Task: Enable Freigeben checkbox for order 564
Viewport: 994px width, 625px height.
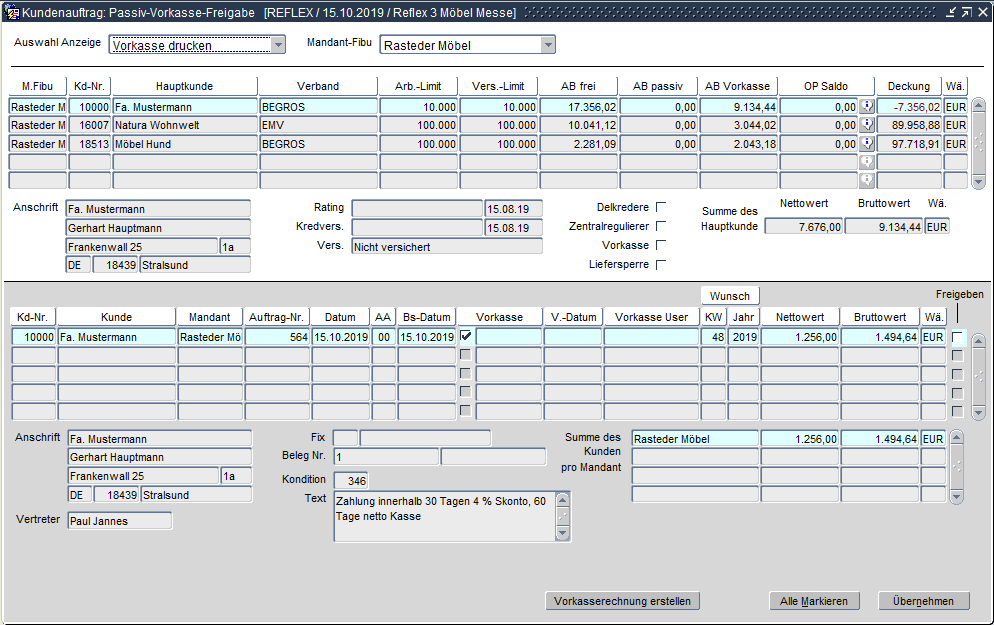Action: pos(957,338)
